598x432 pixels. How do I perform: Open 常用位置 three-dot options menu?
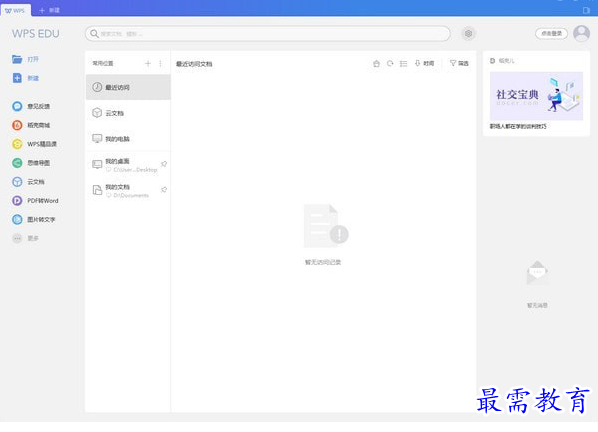coord(160,63)
